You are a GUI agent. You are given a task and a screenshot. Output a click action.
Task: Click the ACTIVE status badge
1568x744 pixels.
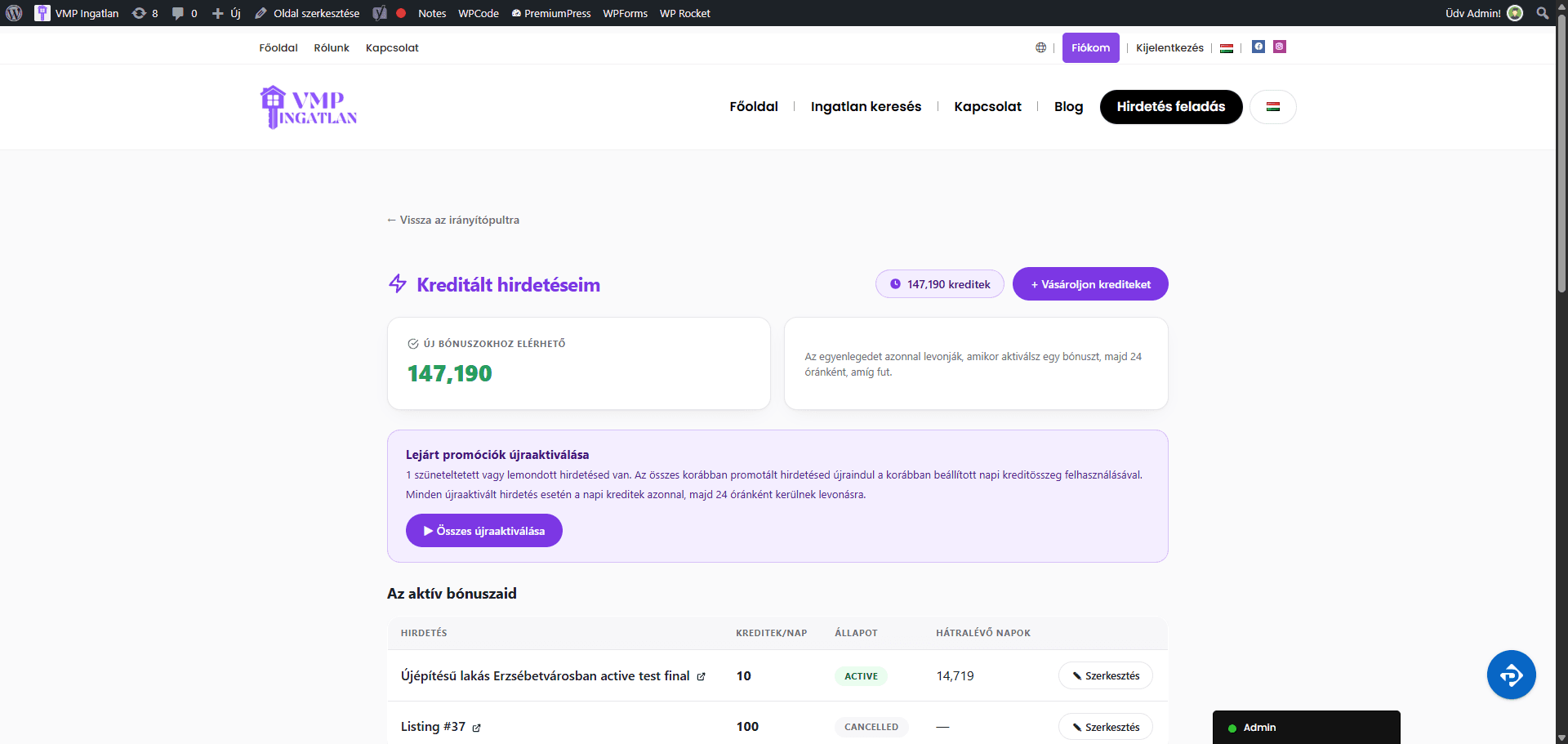click(861, 676)
